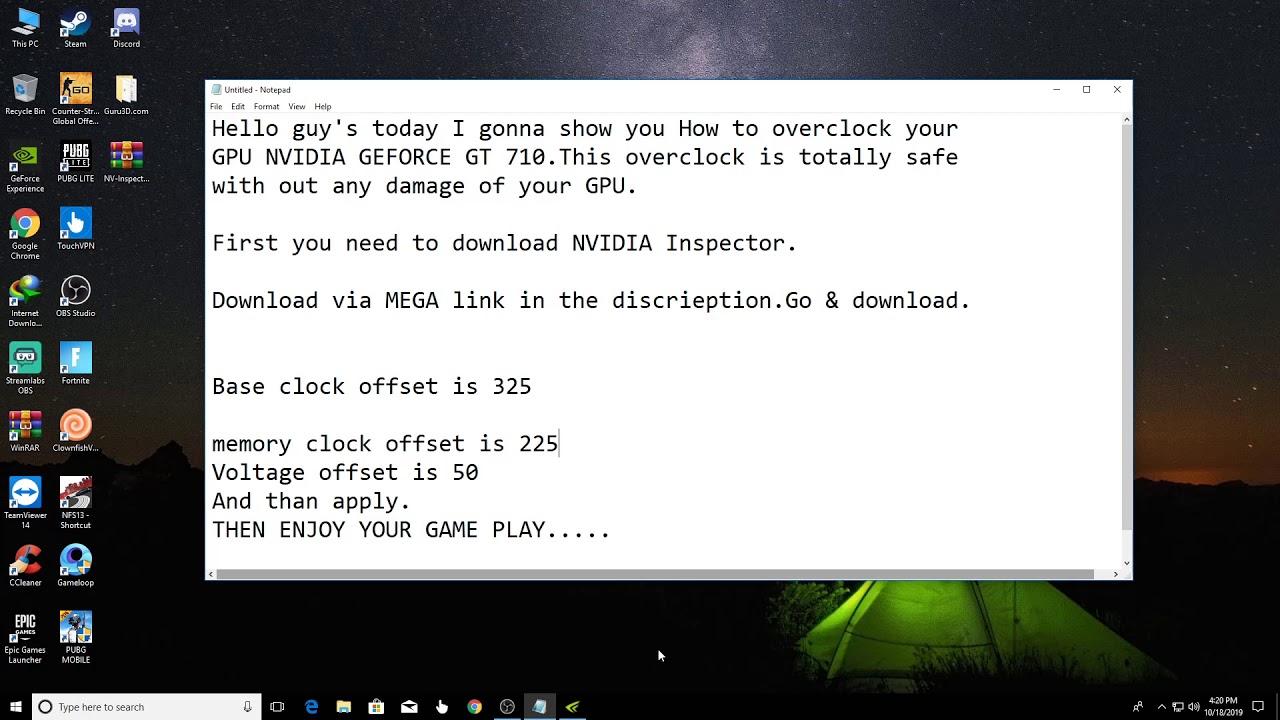Select the ClownfishVoice desktop icon
Image resolution: width=1280 pixels, height=720 pixels.
pyautogui.click(x=75, y=431)
